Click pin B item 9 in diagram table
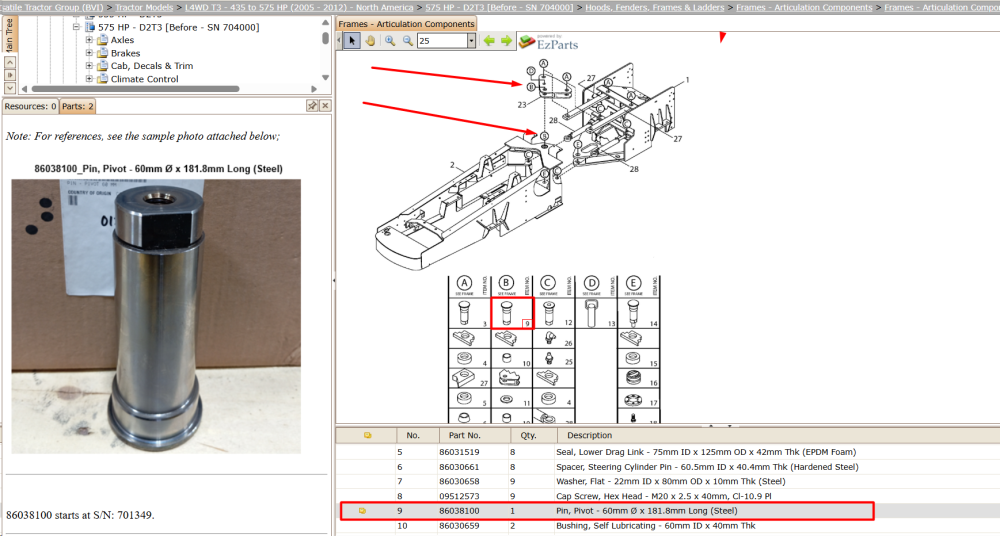Image resolution: width=1000 pixels, height=536 pixels. pos(512,313)
